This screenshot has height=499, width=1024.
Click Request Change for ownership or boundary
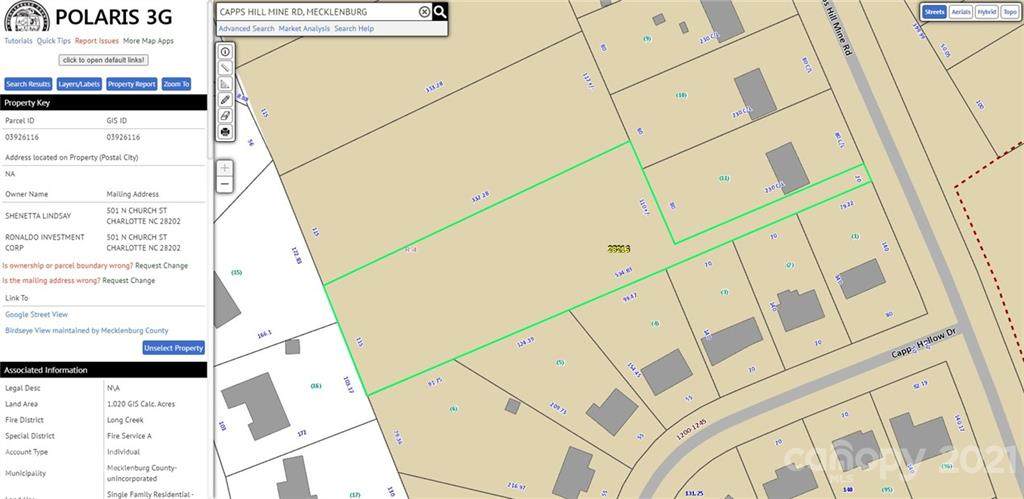pyautogui.click(x=161, y=266)
